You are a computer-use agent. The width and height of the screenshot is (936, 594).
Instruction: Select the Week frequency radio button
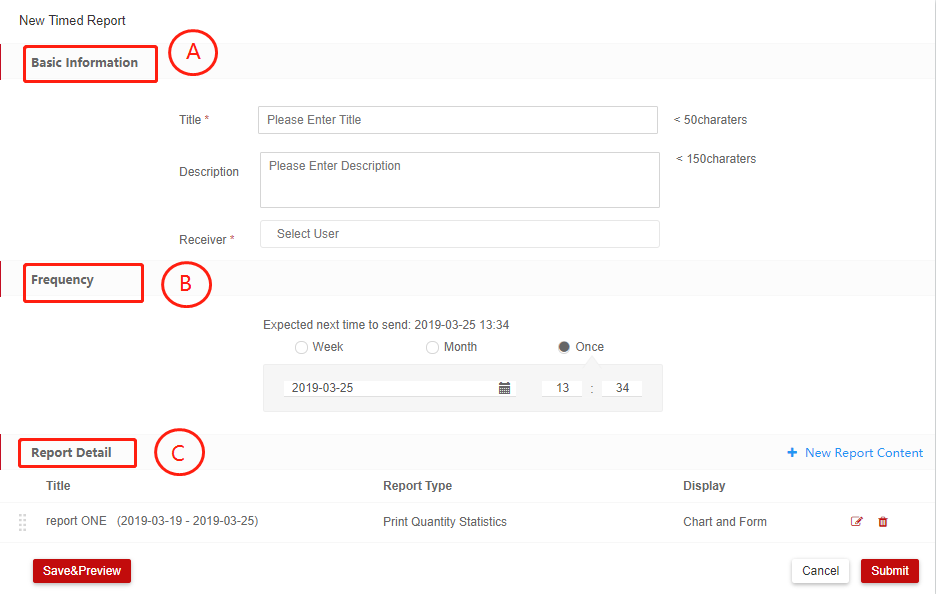(x=302, y=347)
